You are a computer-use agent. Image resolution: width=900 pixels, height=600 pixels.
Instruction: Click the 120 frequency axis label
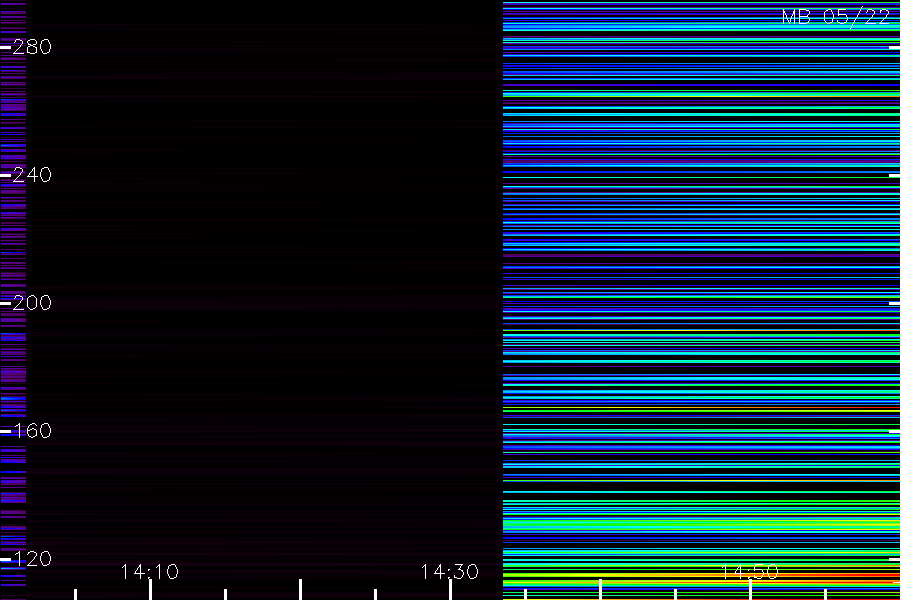[x=32, y=558]
